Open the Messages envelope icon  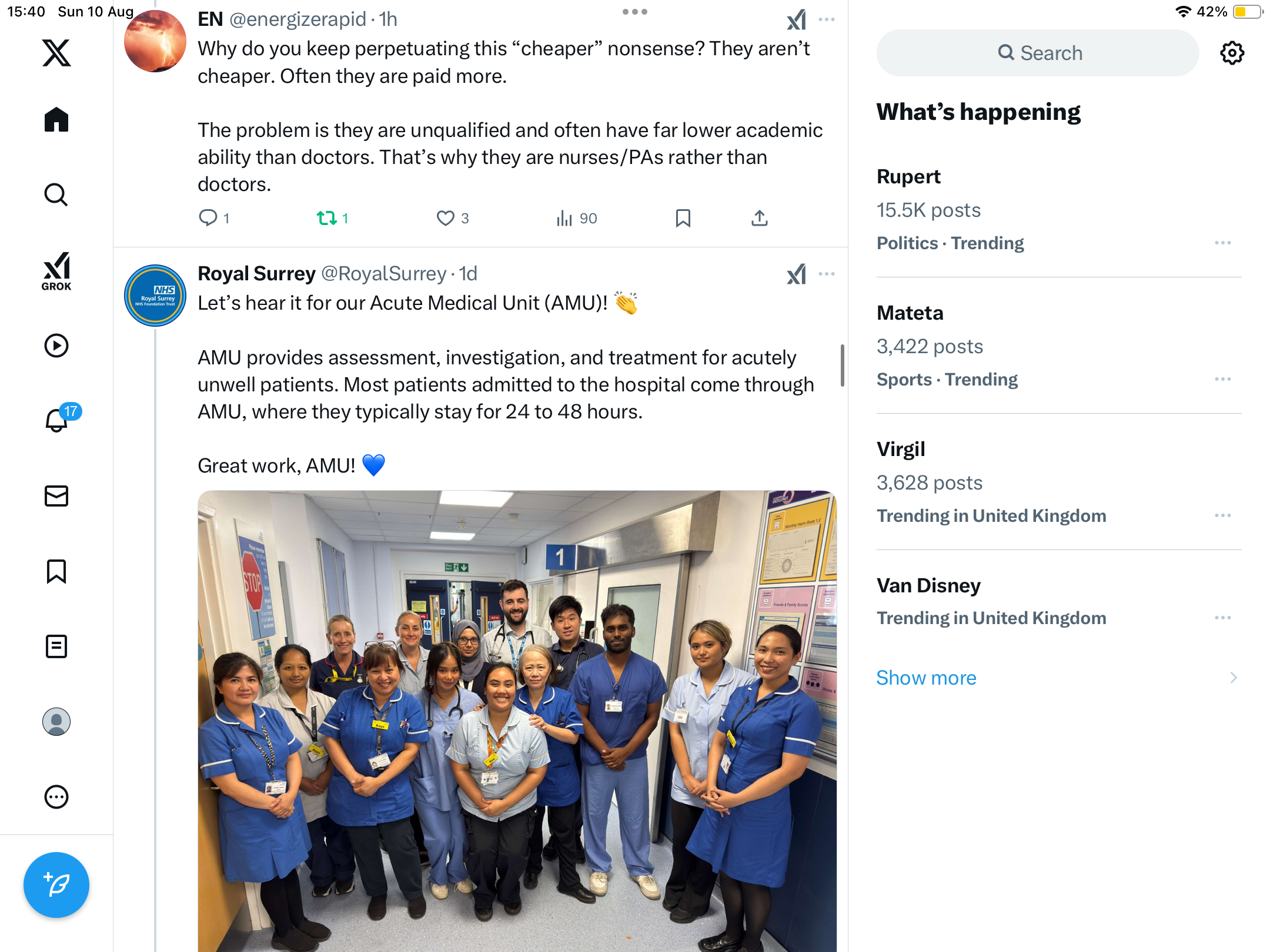click(x=56, y=496)
